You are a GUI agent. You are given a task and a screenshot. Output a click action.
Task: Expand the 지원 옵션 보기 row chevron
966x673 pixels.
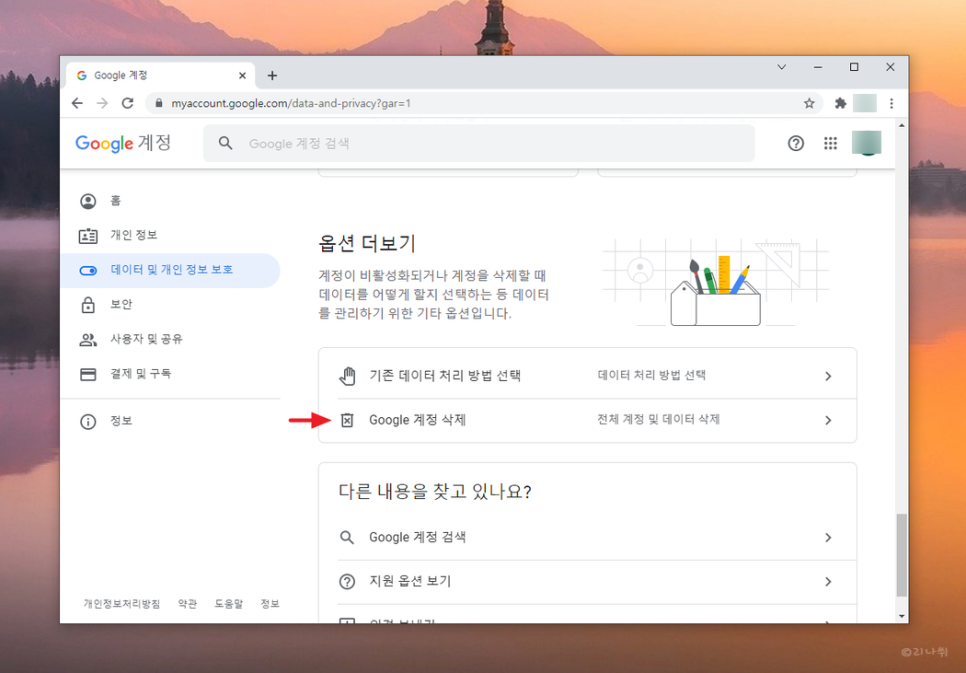coord(828,581)
